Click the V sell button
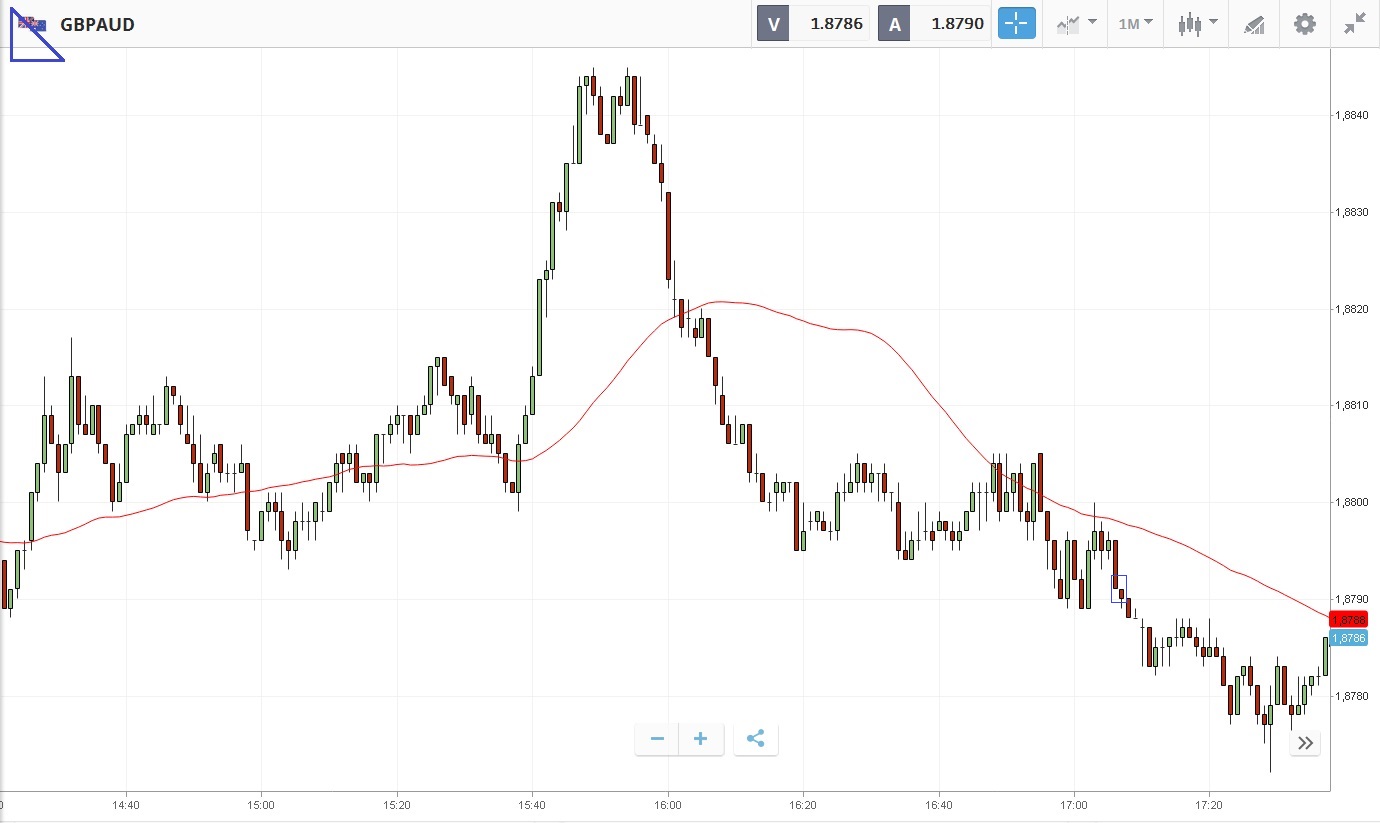 [x=772, y=24]
